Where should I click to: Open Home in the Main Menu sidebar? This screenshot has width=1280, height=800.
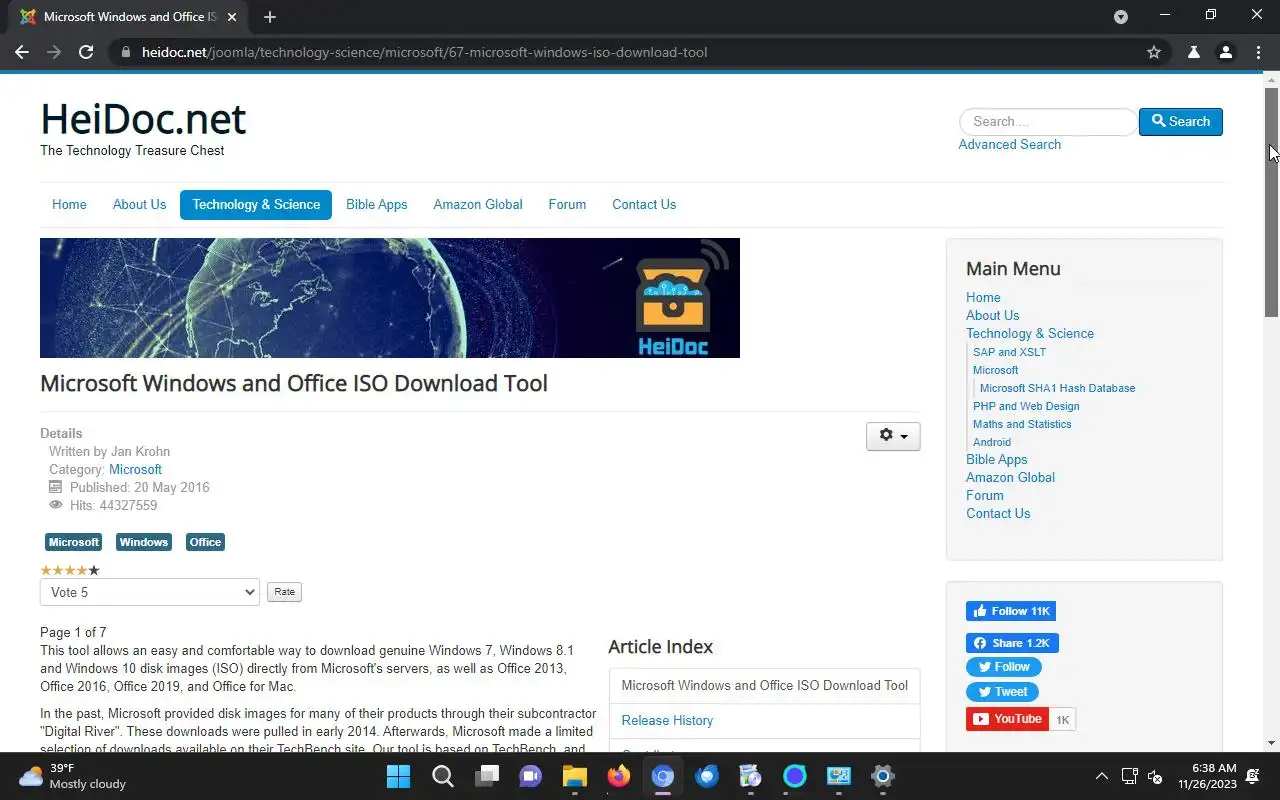(983, 297)
